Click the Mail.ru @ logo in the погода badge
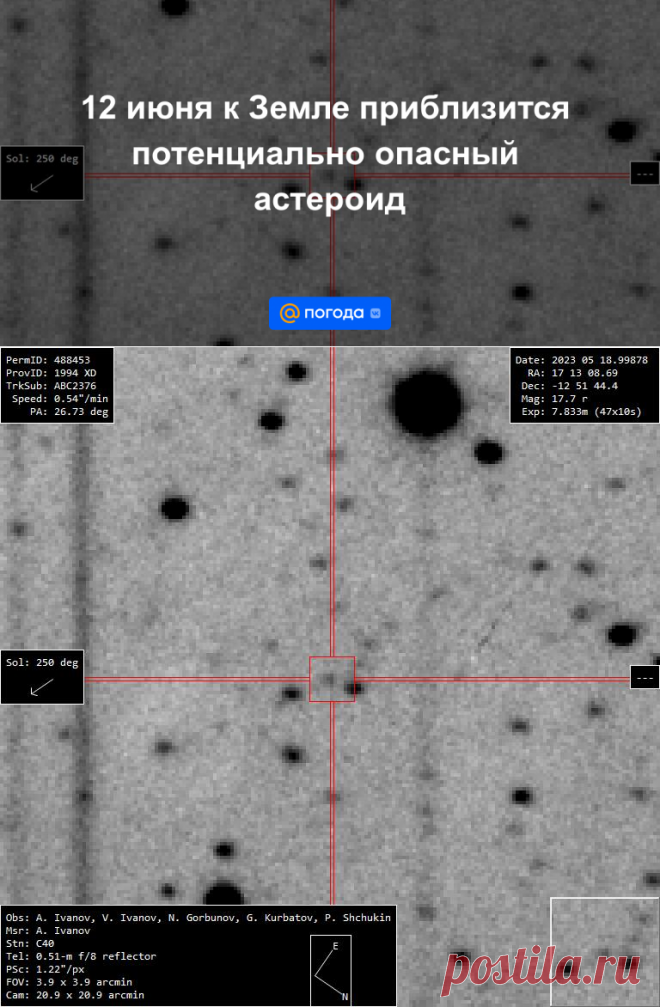Screen dimensions: 660x1007 [289, 313]
